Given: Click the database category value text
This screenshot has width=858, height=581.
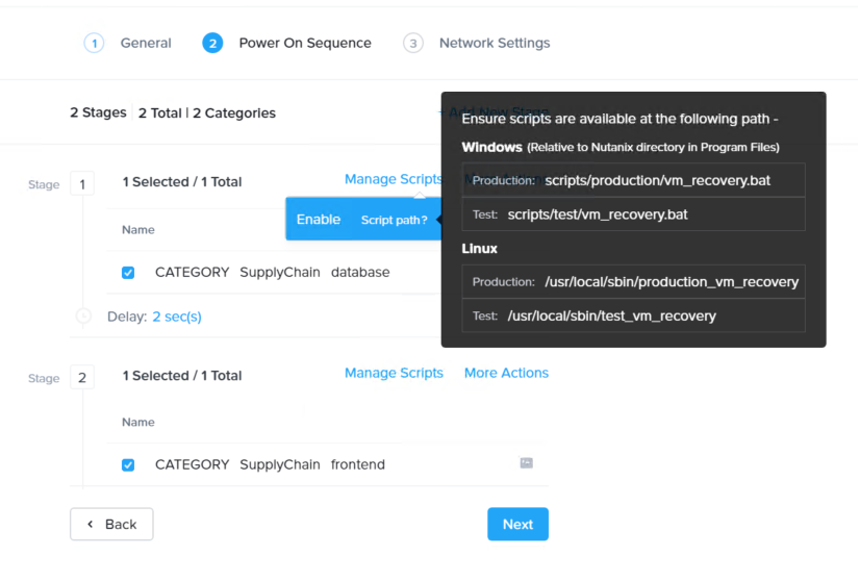Looking at the screenshot, I should pos(360,272).
